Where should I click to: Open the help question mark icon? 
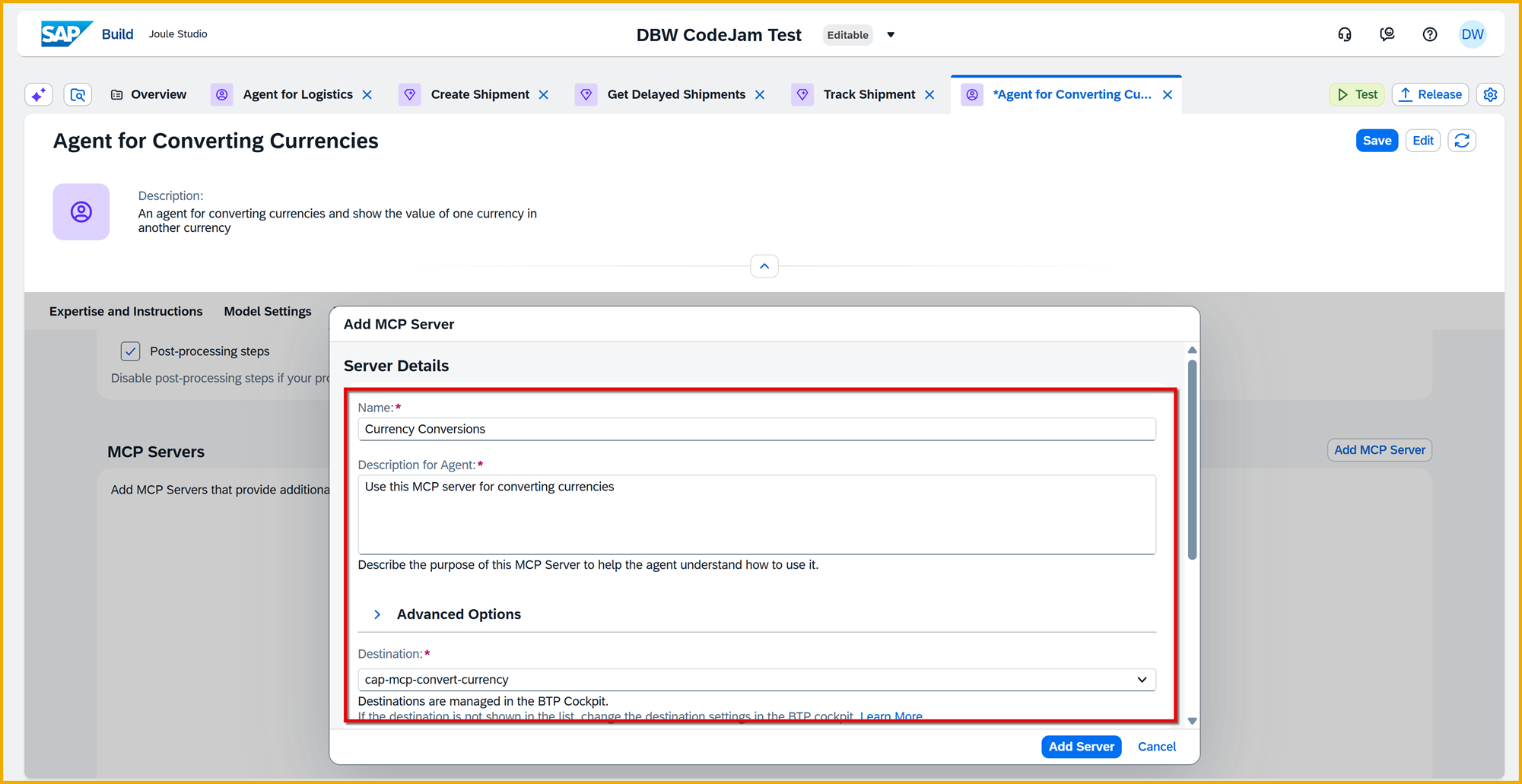[1430, 34]
